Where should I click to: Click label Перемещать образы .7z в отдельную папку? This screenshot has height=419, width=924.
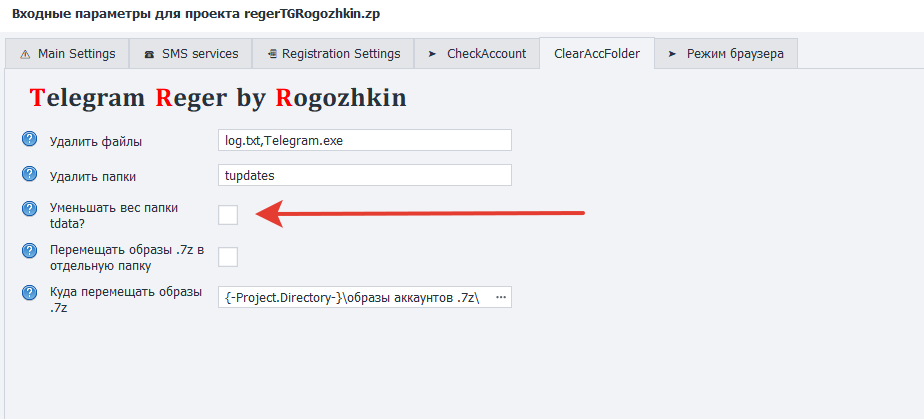127,258
